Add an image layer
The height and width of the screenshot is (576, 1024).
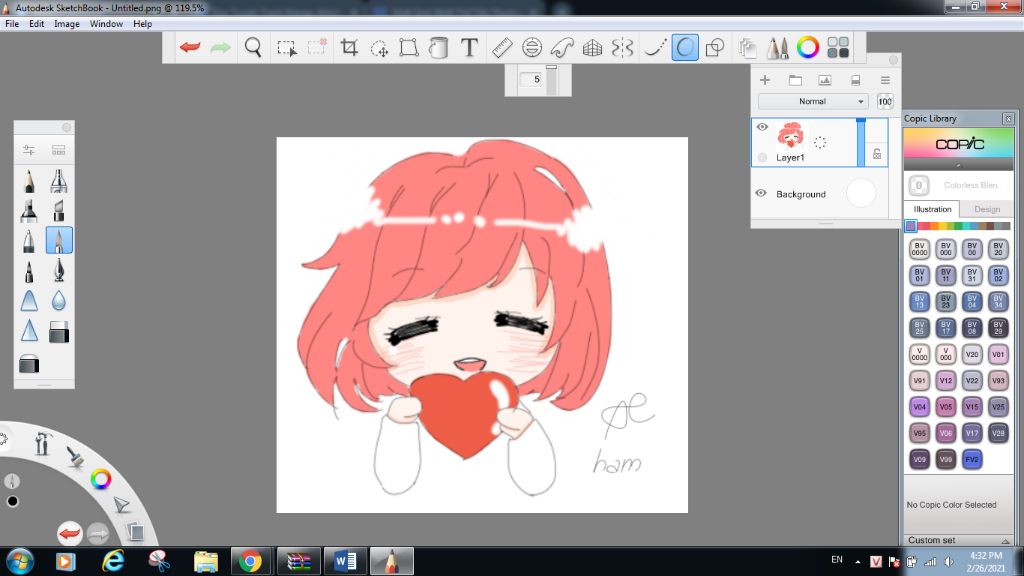(x=825, y=80)
